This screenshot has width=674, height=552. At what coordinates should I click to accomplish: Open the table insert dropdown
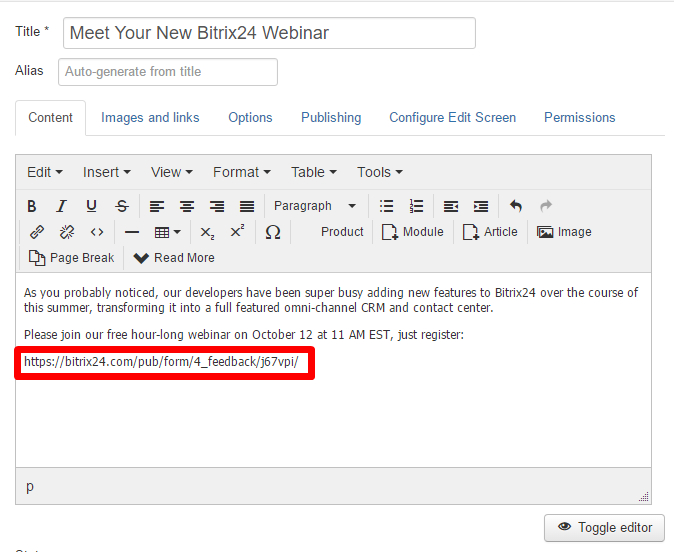(x=167, y=233)
